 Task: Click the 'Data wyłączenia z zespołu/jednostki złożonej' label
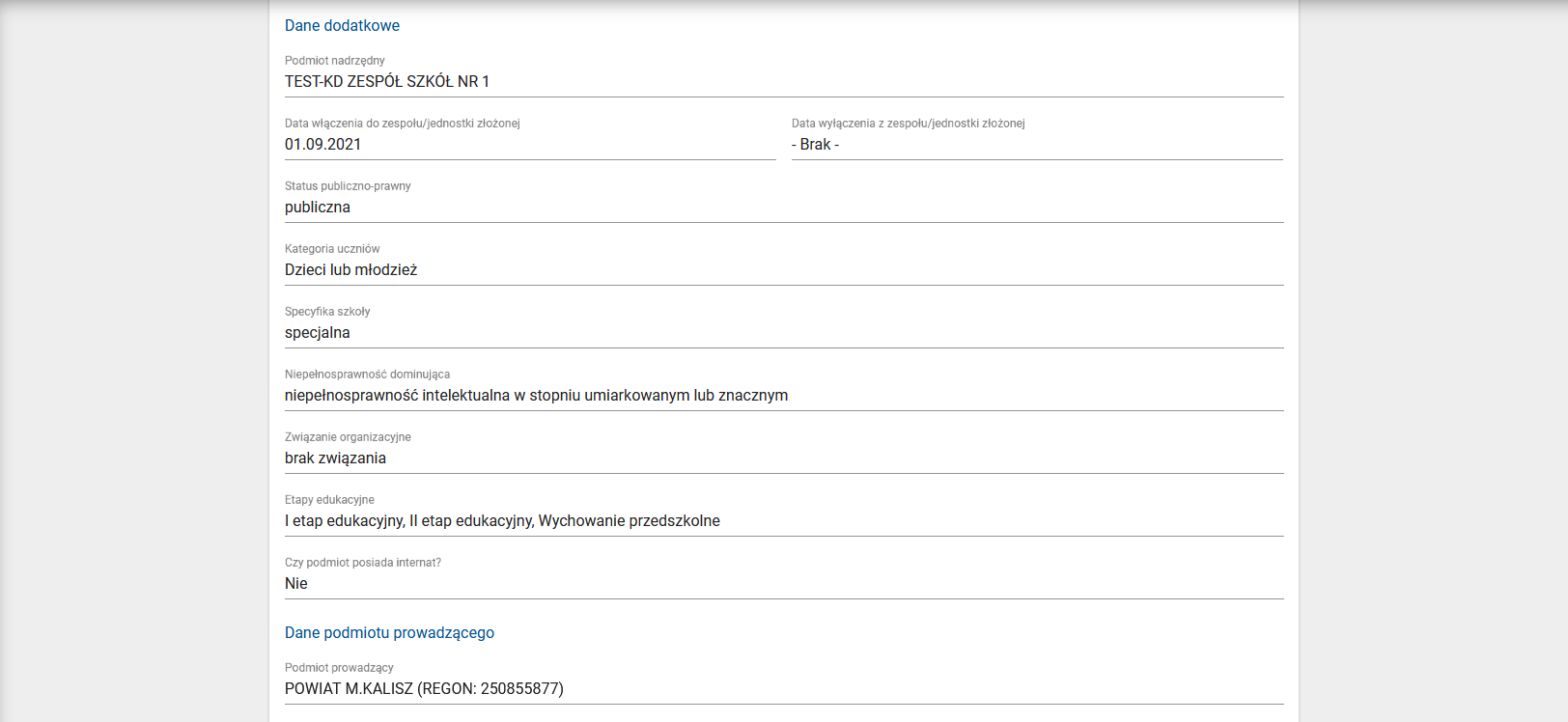[909, 124]
